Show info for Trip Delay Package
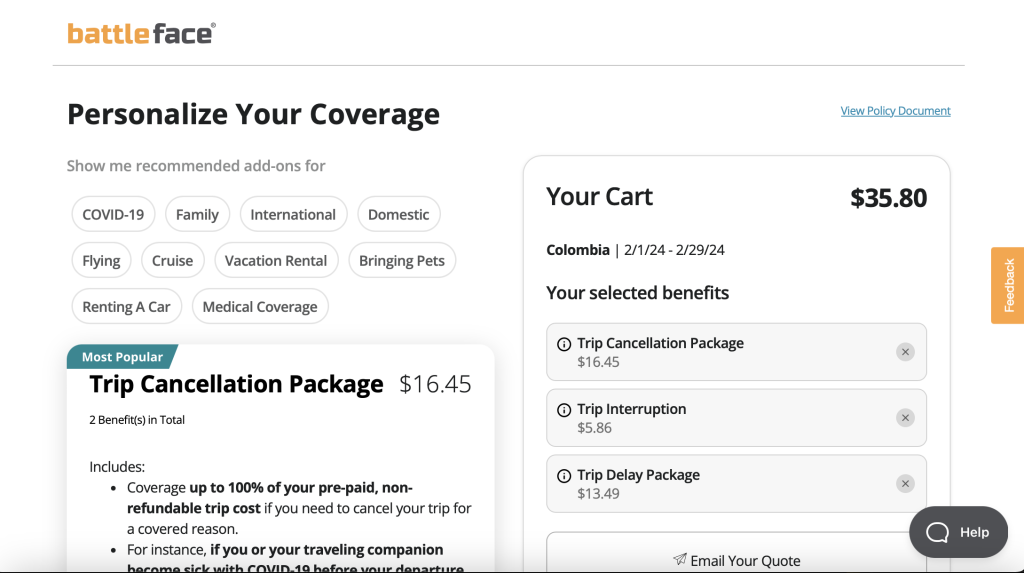This screenshot has width=1024, height=573. (x=564, y=476)
